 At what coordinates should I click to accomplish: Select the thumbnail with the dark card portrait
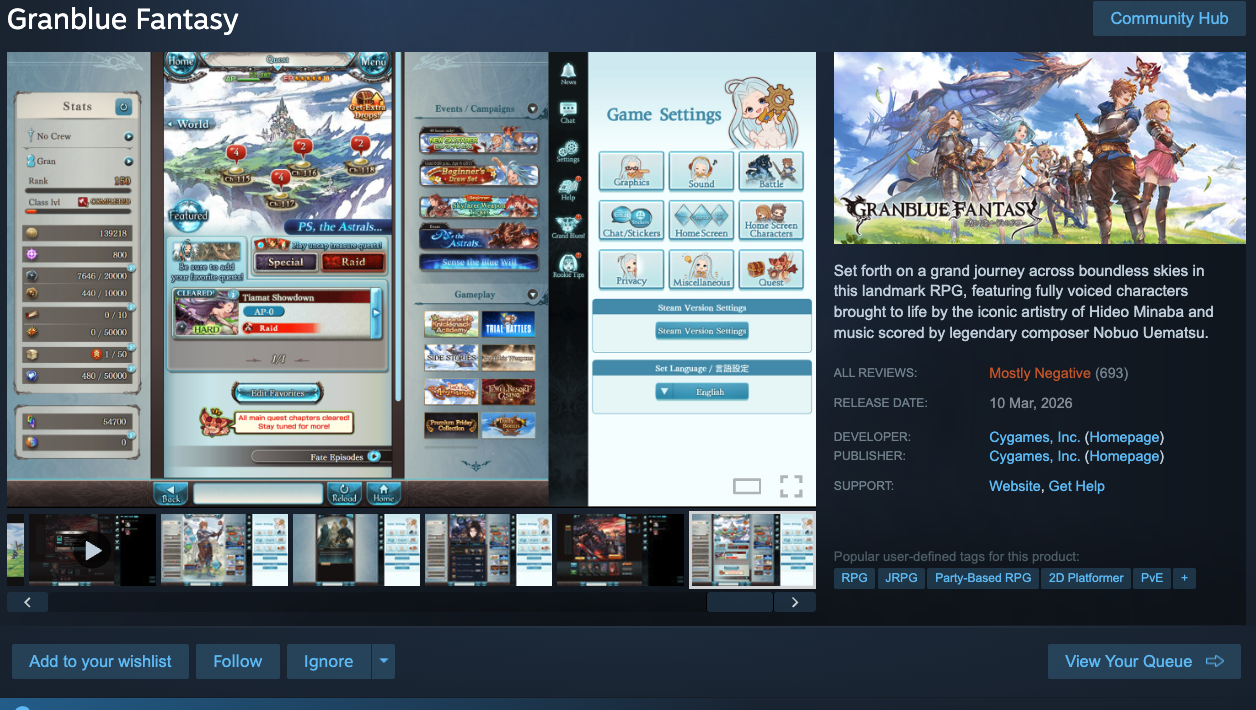[356, 550]
